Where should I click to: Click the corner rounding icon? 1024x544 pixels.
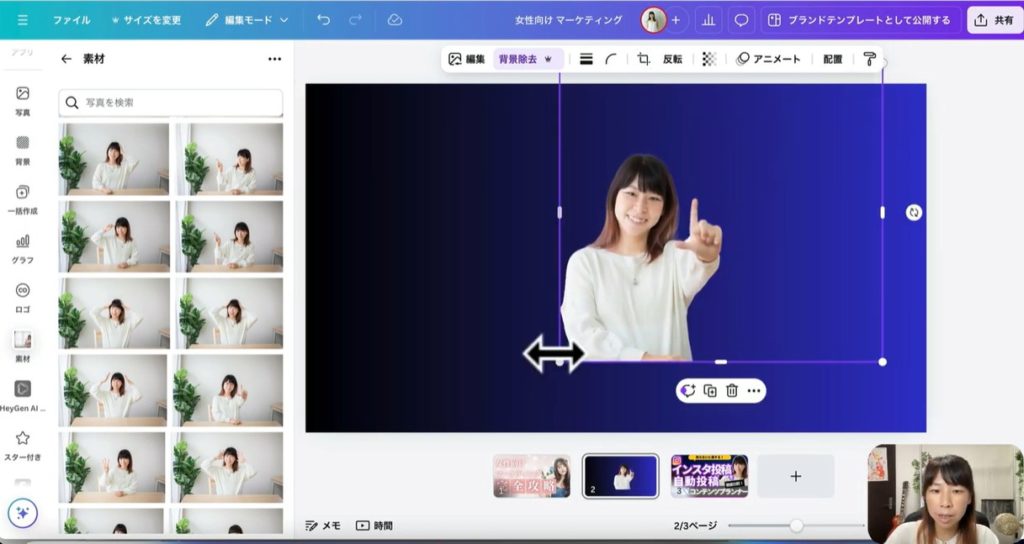tap(611, 59)
